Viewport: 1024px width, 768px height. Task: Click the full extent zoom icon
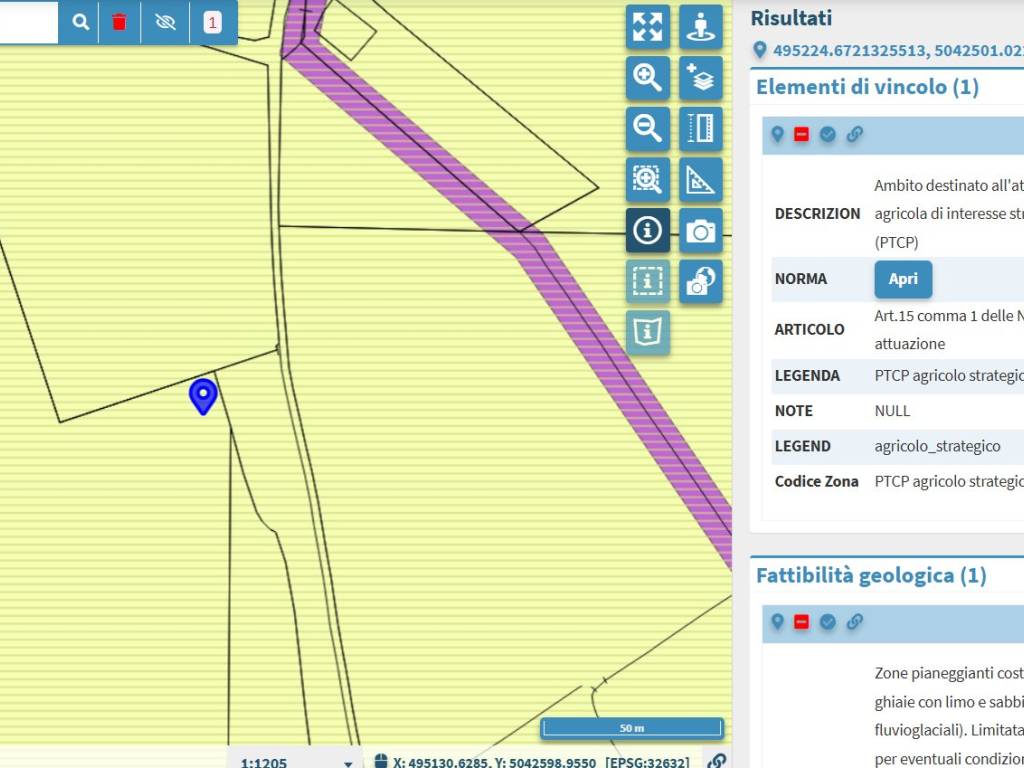(x=647, y=27)
